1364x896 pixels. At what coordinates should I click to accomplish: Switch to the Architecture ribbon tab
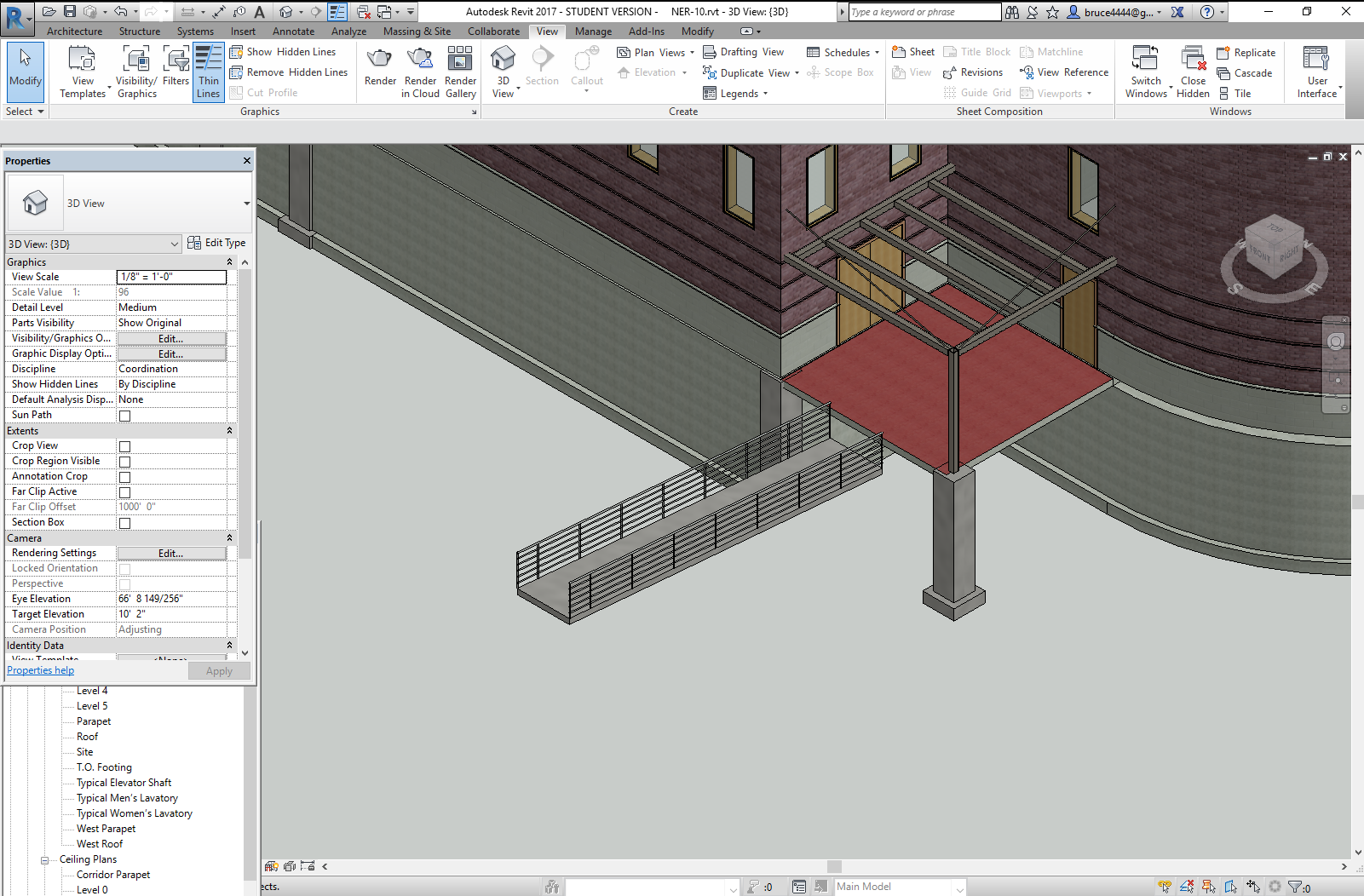(x=74, y=31)
